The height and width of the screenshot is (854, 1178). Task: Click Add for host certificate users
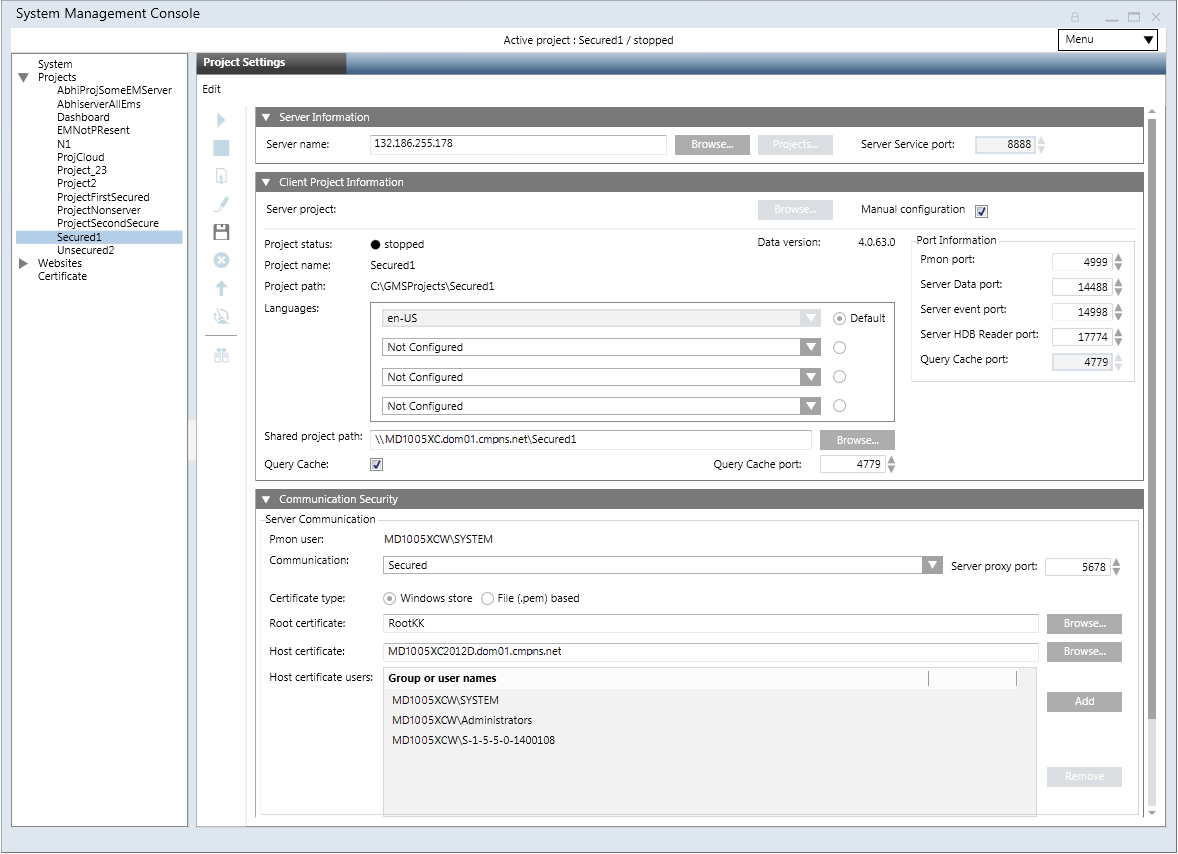point(1084,702)
